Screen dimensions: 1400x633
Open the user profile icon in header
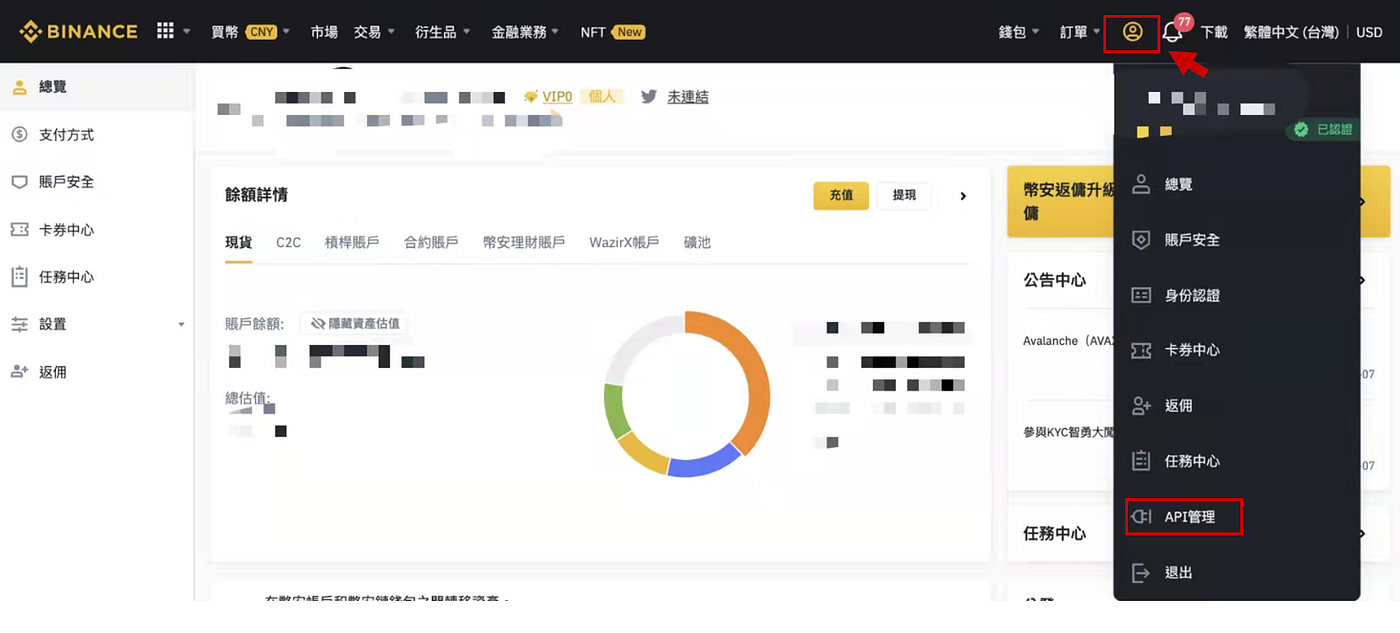[x=1132, y=32]
